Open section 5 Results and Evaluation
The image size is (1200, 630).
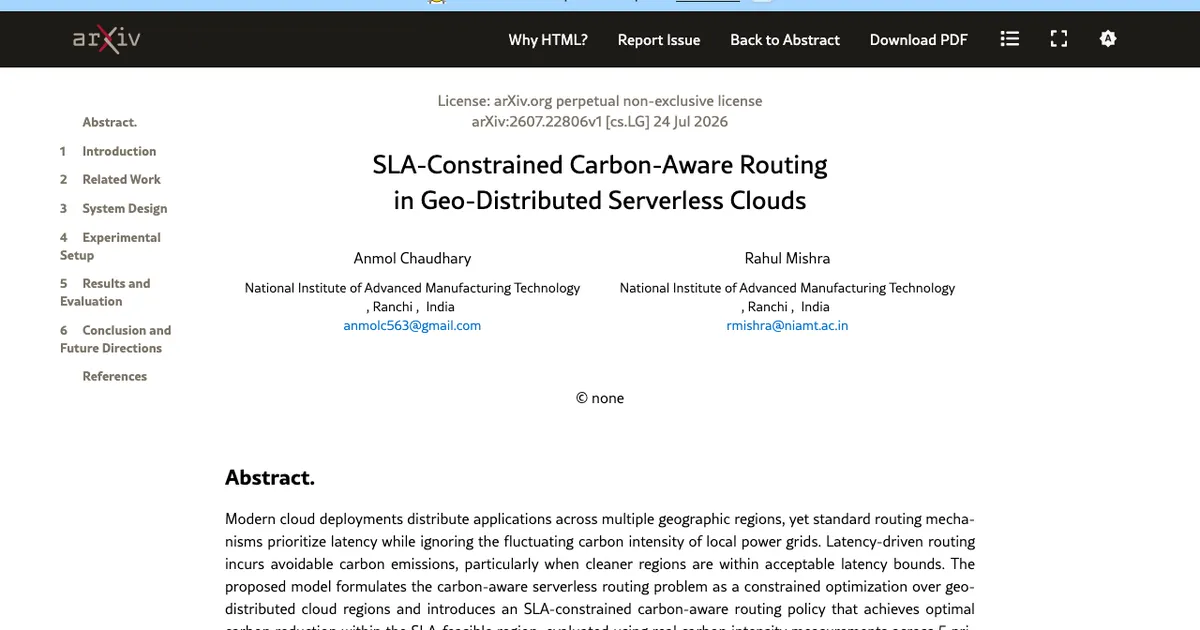pyautogui.click(x=105, y=292)
